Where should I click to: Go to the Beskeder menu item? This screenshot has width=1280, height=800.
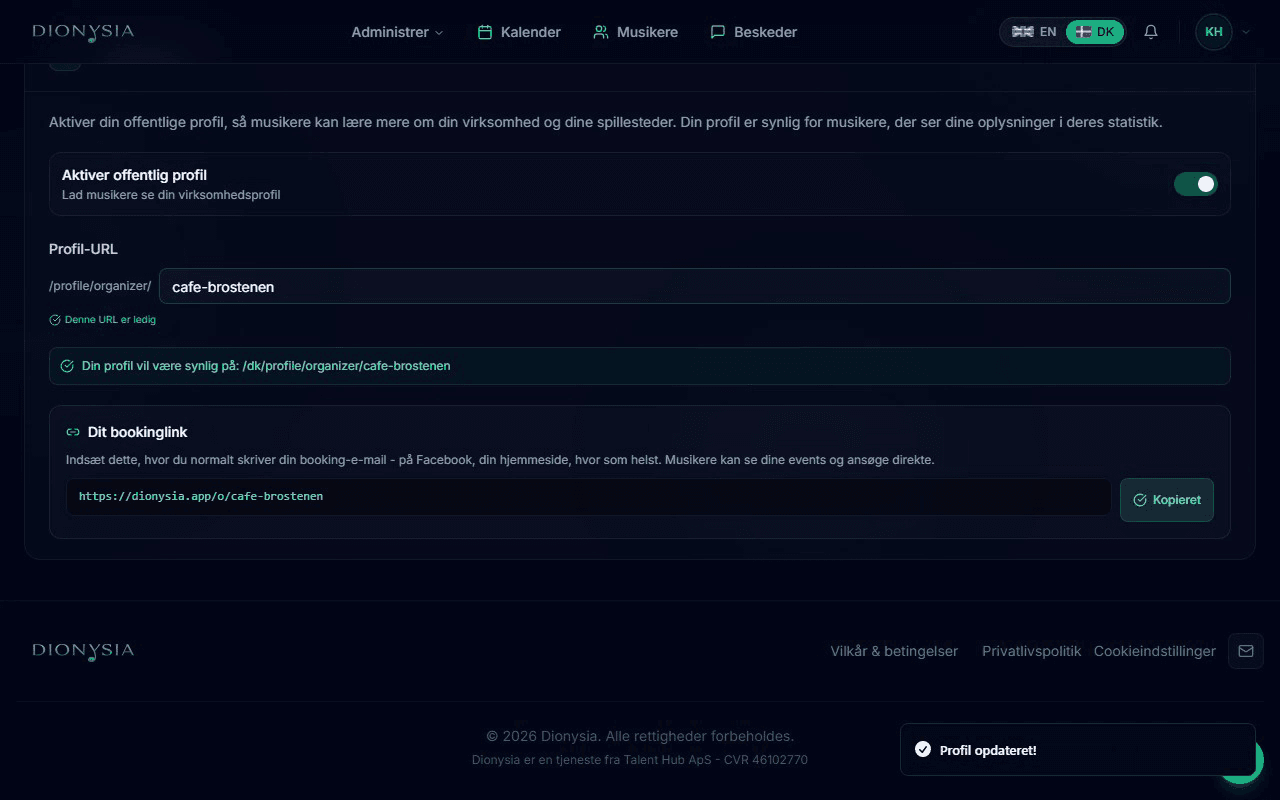754,32
